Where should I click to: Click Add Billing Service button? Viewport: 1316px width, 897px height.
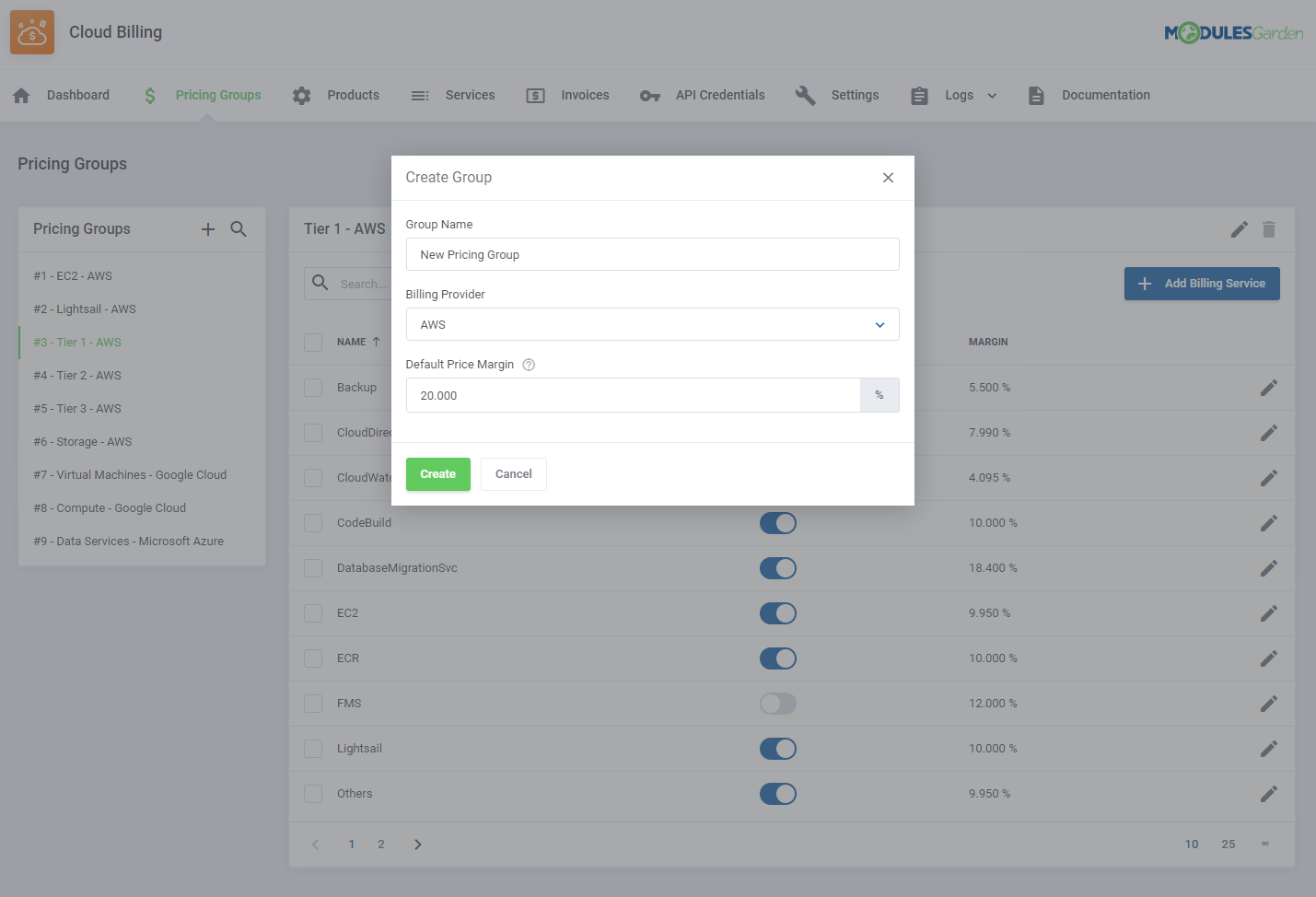tap(1202, 284)
